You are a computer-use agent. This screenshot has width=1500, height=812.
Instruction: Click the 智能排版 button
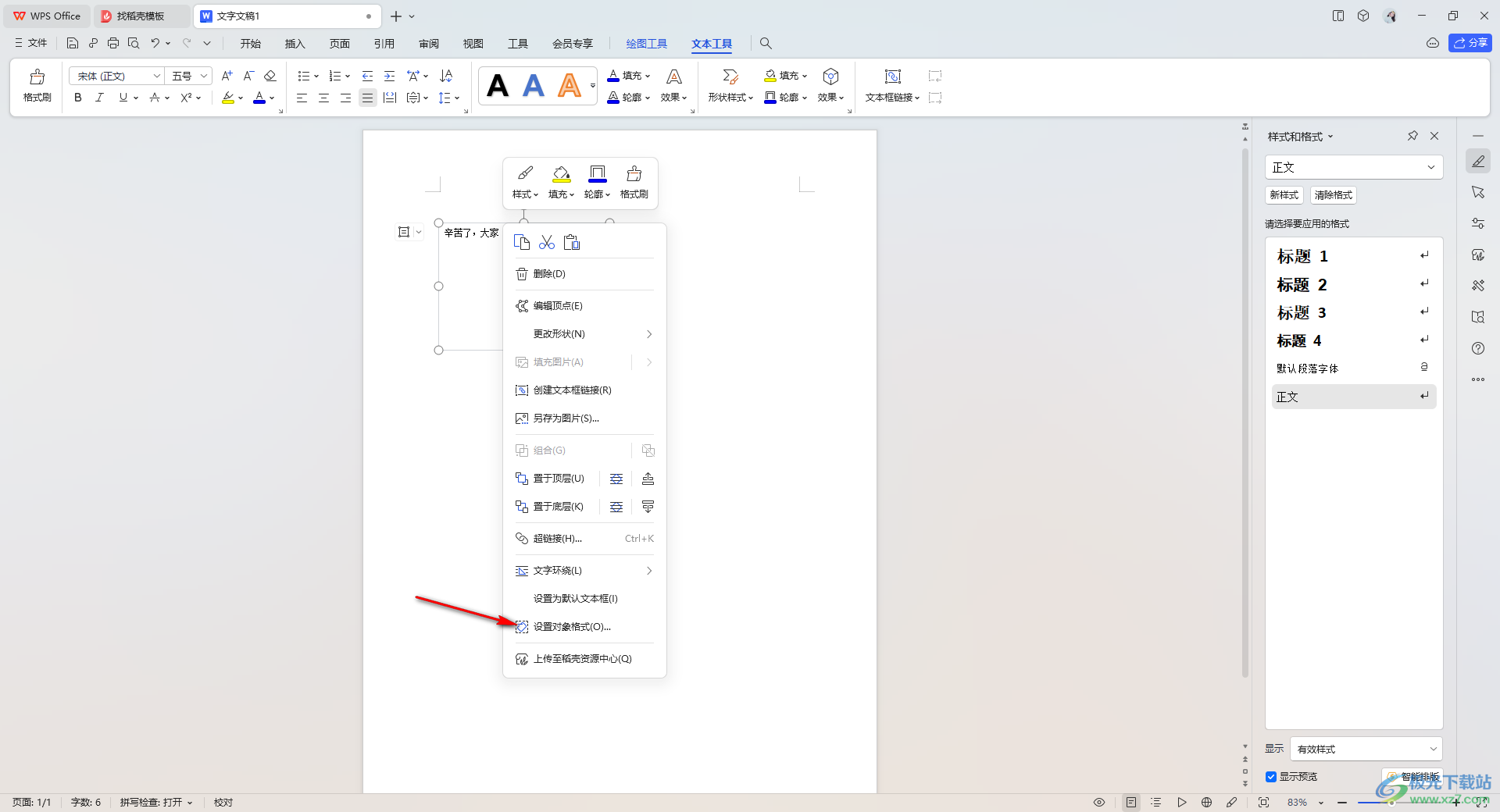(1412, 777)
